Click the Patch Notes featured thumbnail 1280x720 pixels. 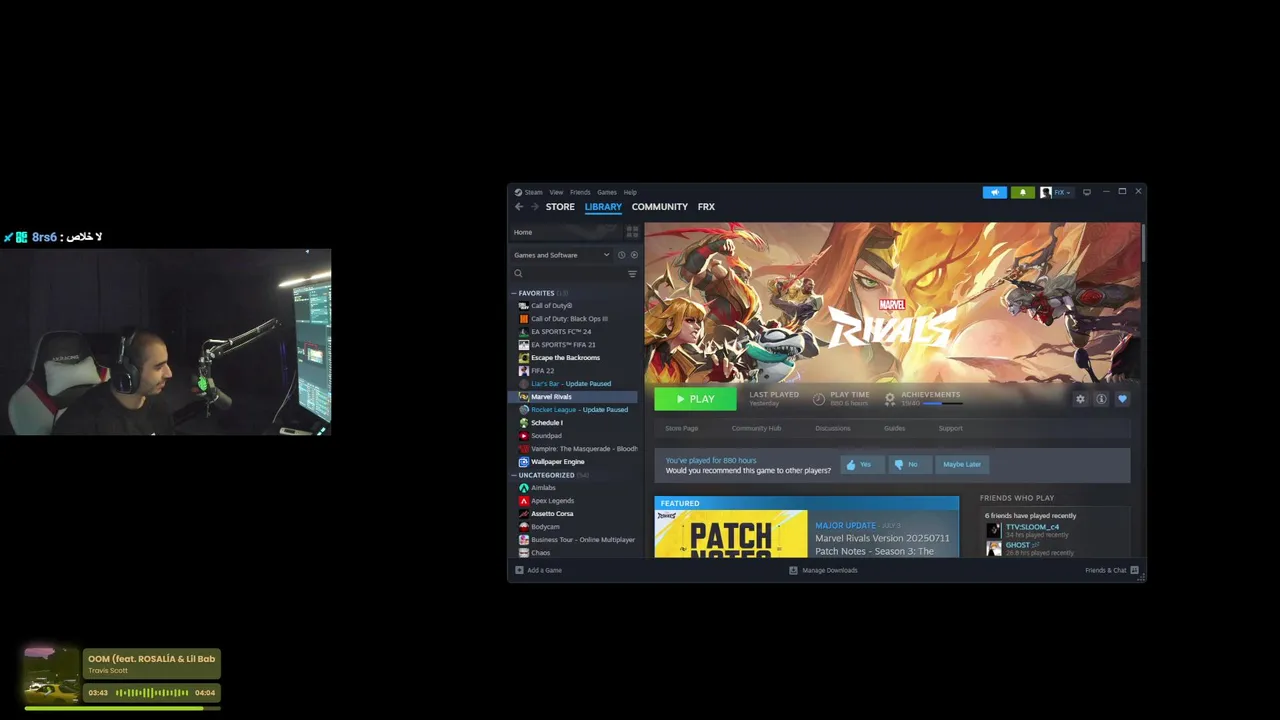(731, 534)
